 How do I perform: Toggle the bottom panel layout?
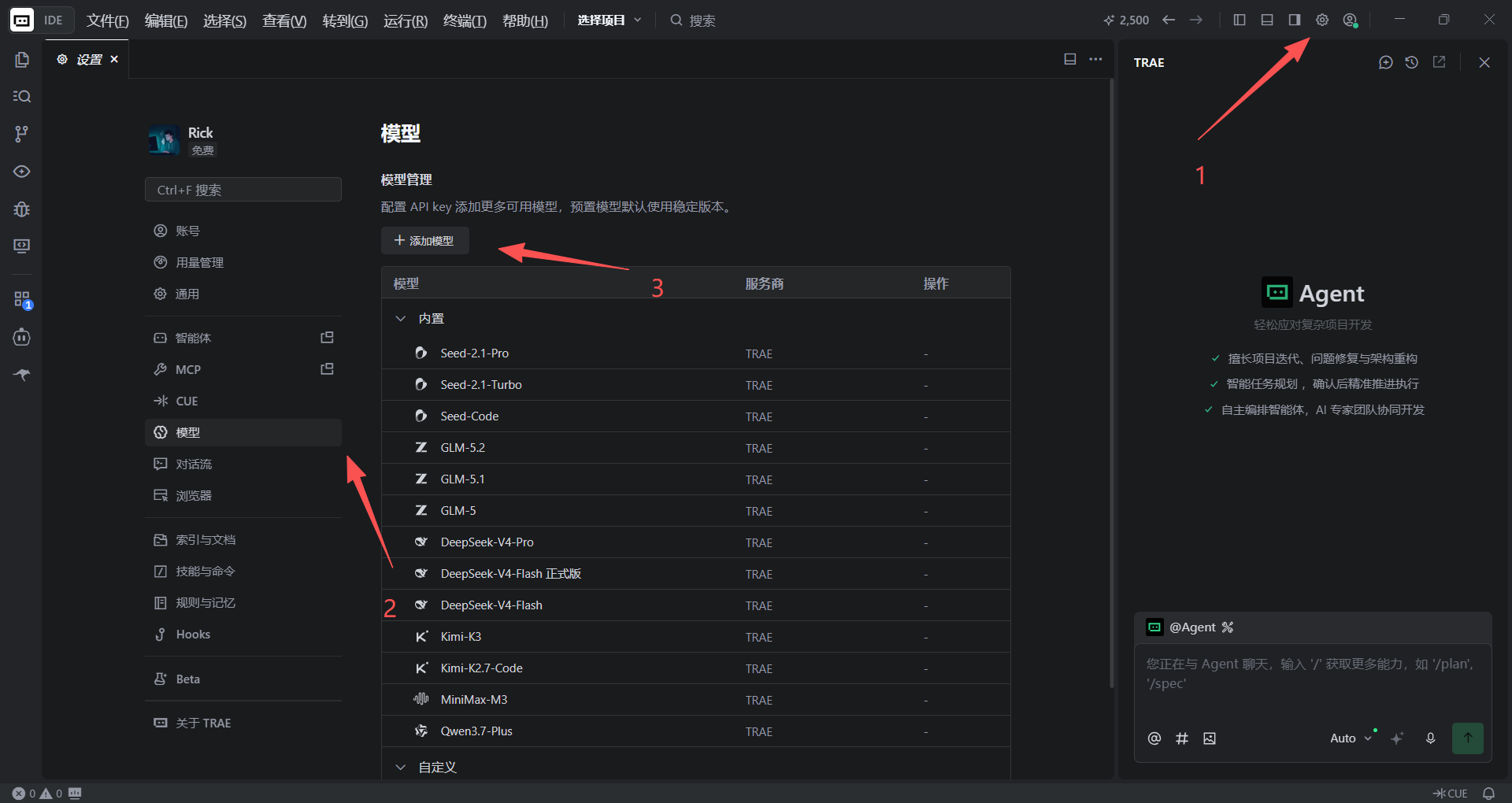pyautogui.click(x=1267, y=20)
